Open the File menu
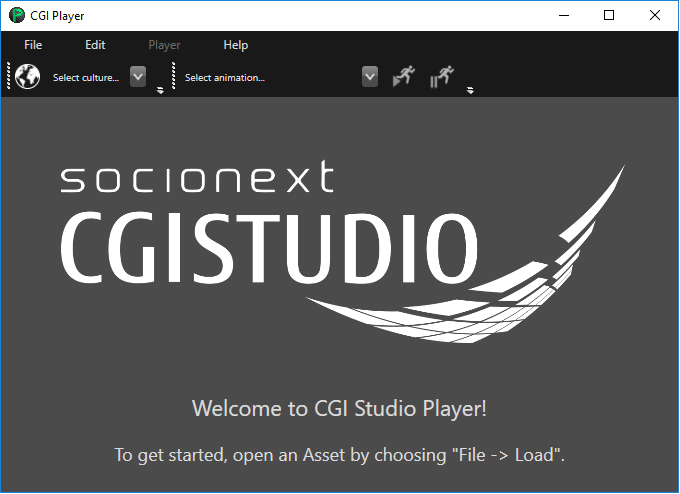 (33, 45)
